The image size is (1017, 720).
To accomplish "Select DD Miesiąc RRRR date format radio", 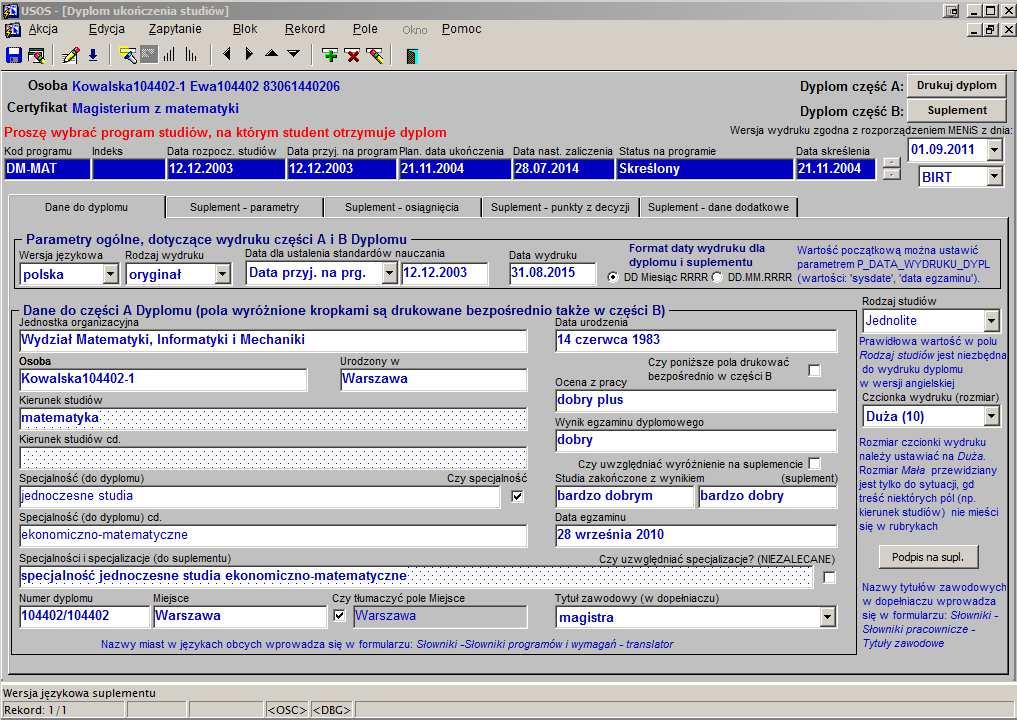I will tap(613, 277).
